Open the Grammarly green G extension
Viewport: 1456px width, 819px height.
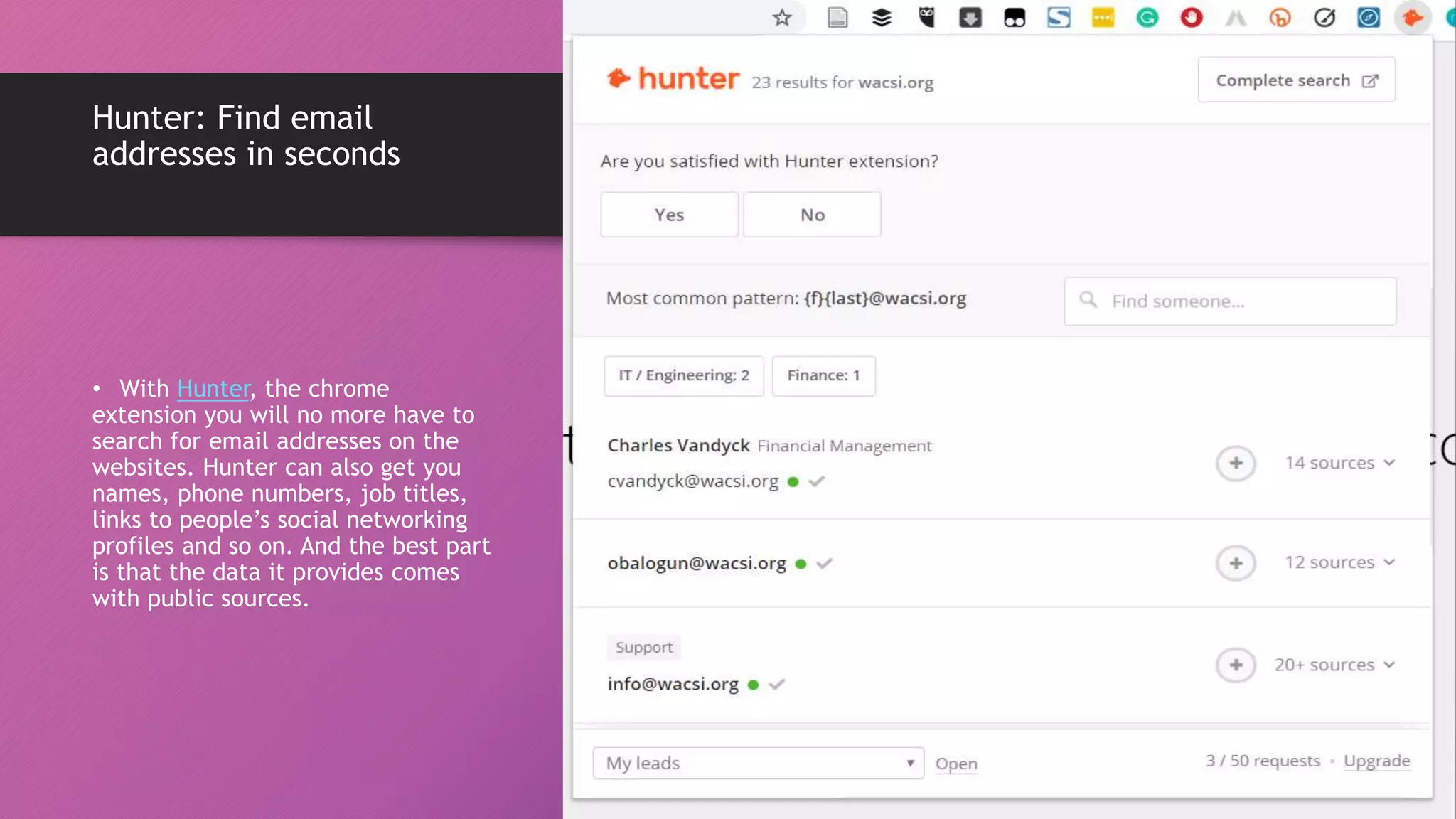(1147, 18)
